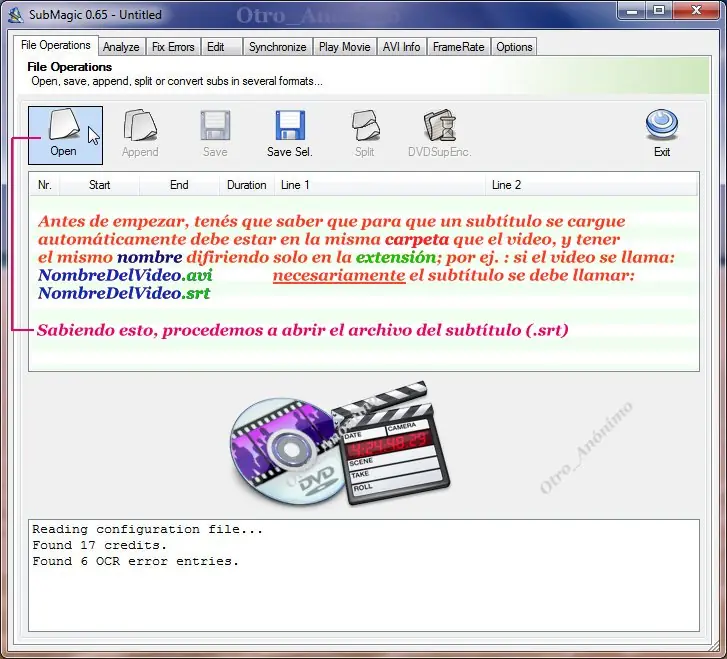Go to the Synchronize tab

click(x=278, y=47)
